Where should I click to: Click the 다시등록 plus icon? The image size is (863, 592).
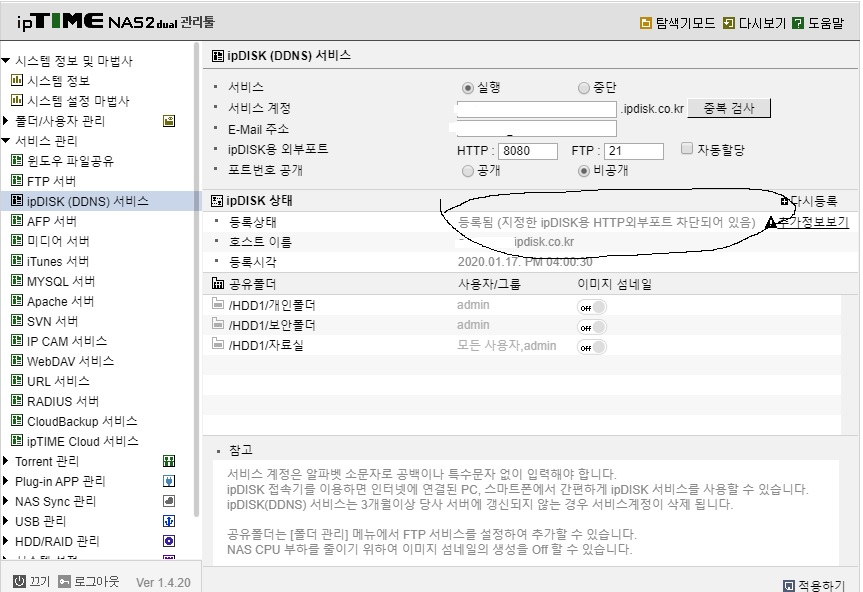(x=785, y=201)
